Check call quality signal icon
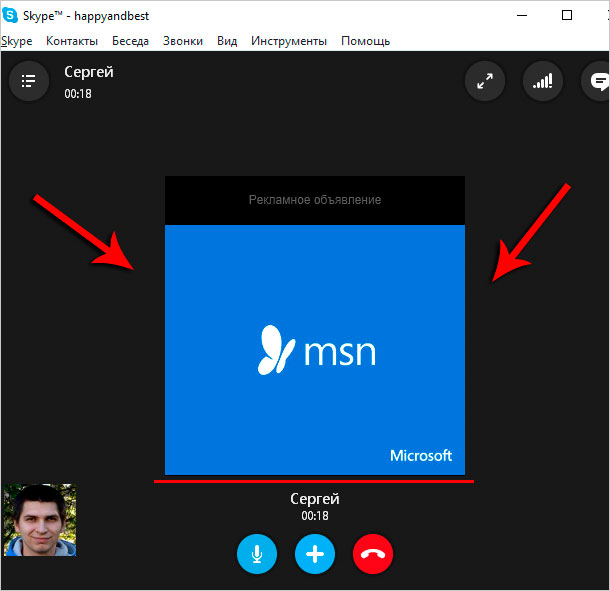Viewport: 610px width, 591px height. click(x=543, y=81)
